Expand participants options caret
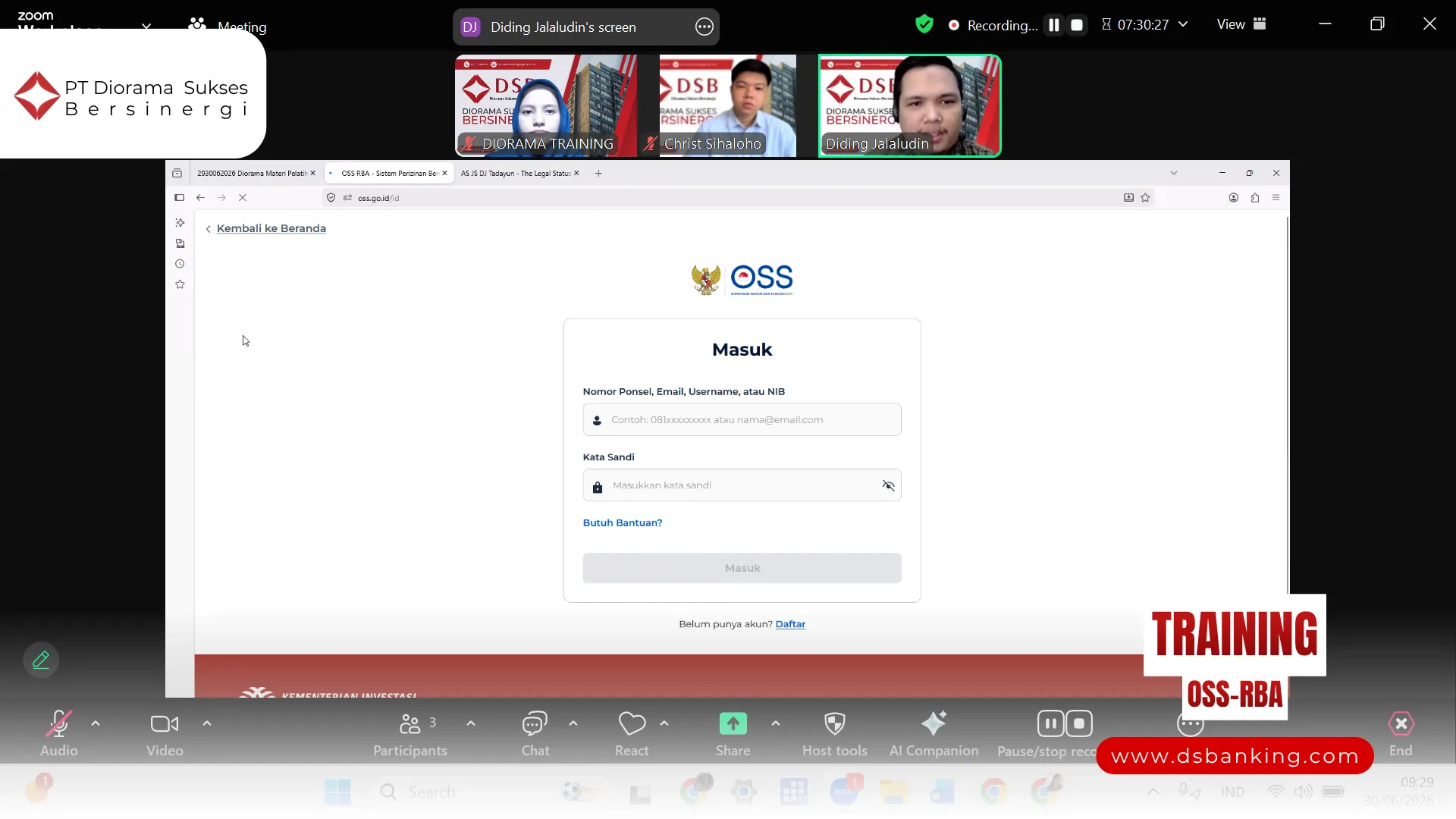Screen dimensions: 1456x819 coord(471,723)
